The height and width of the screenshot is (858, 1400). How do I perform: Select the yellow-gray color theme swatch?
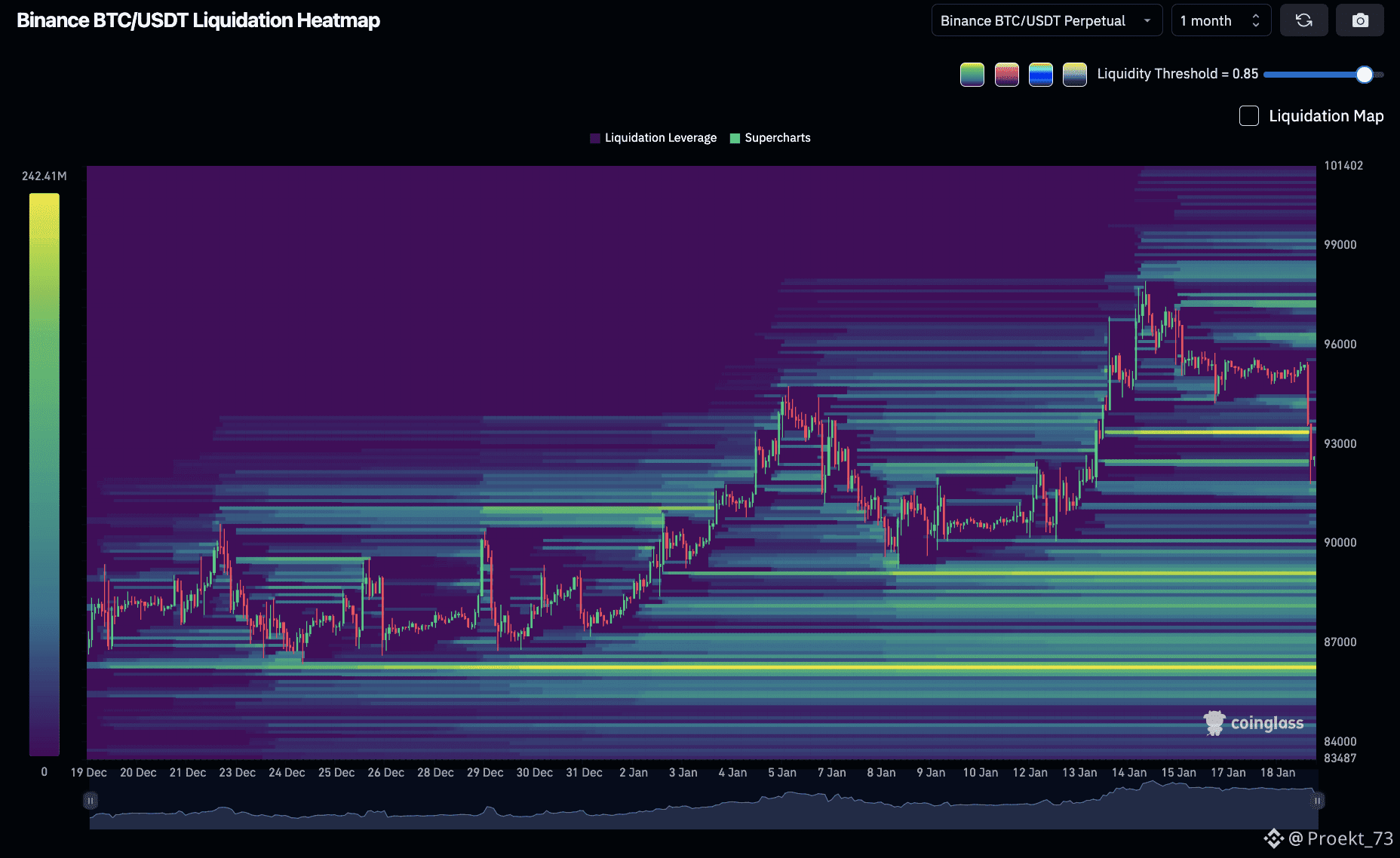[x=1074, y=74]
